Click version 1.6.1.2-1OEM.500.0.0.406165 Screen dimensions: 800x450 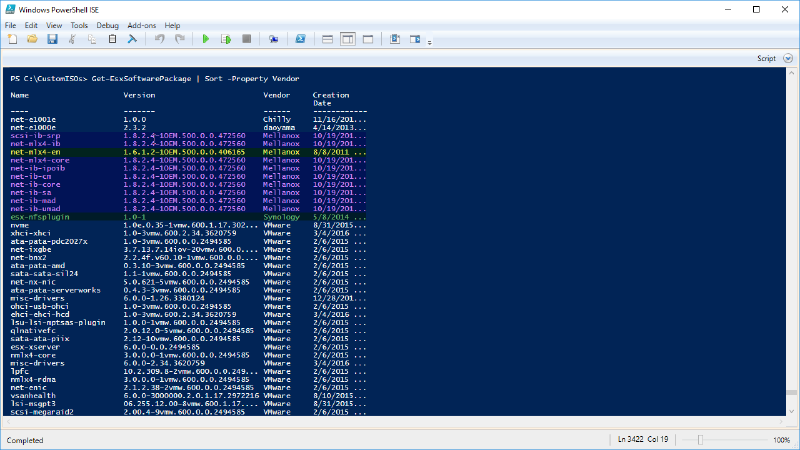coord(184,152)
